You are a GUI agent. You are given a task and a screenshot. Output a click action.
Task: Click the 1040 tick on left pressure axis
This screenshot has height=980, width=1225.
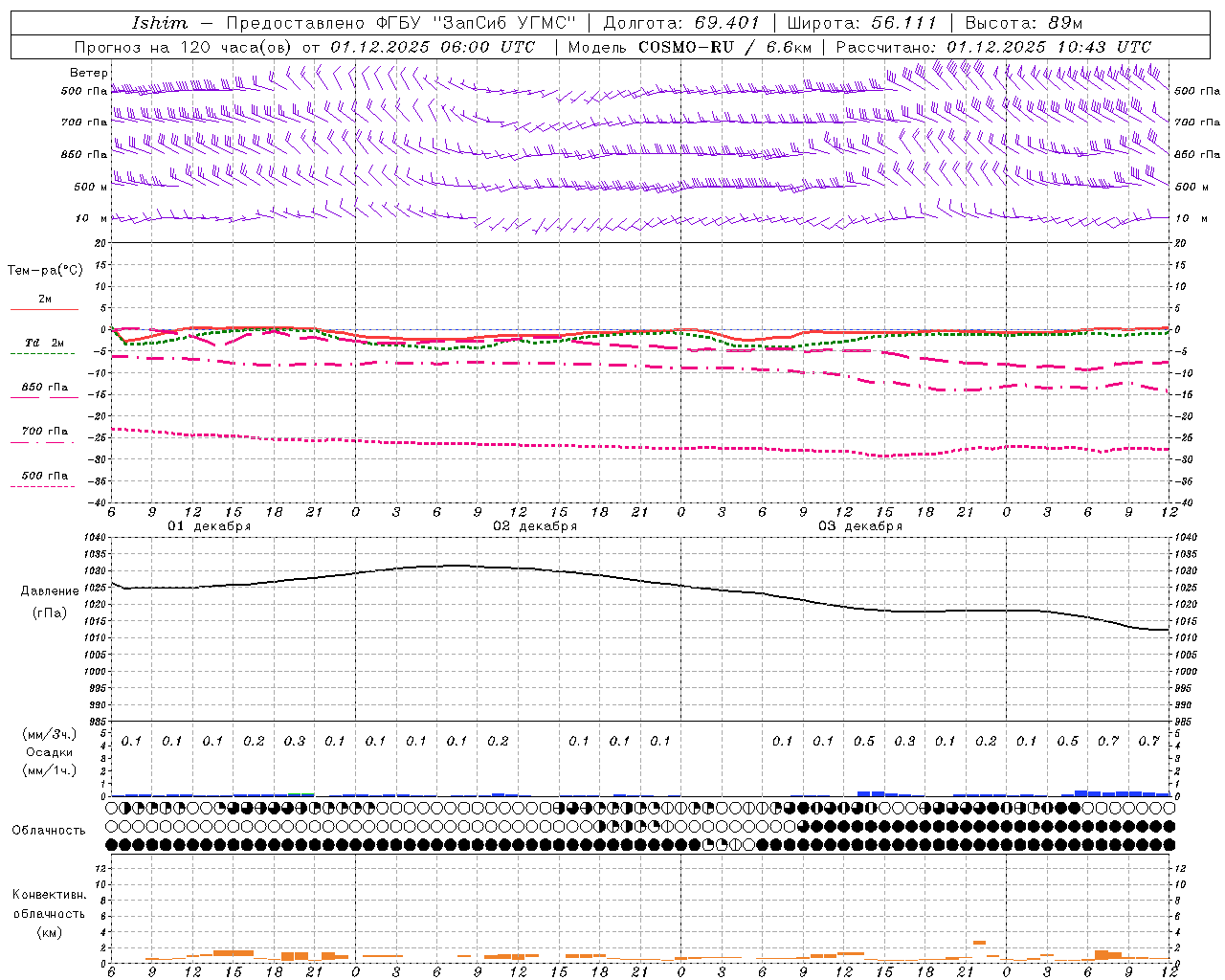click(95, 538)
